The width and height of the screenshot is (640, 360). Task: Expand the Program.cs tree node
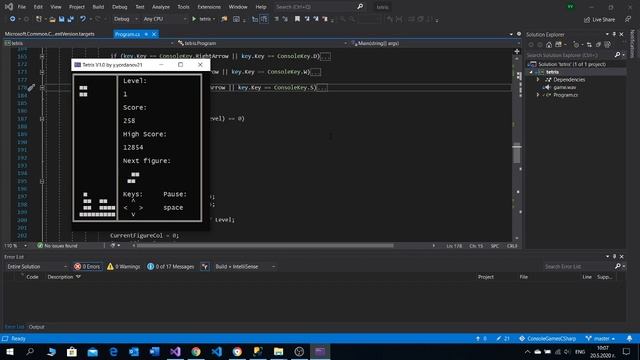click(x=538, y=95)
